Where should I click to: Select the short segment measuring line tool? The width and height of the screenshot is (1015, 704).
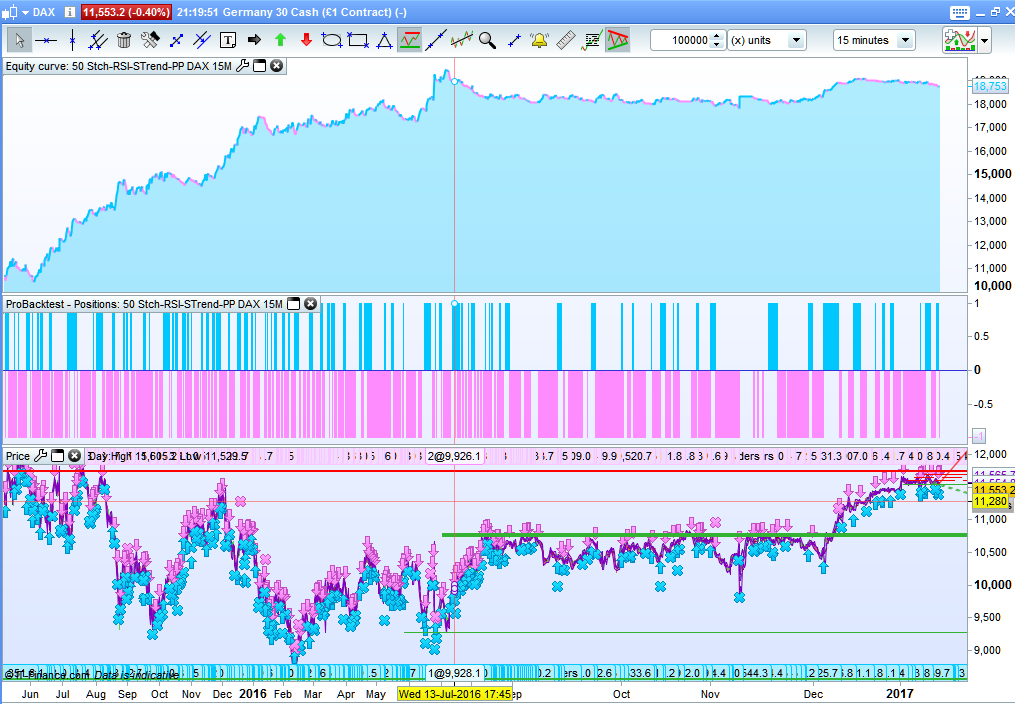(x=514, y=40)
